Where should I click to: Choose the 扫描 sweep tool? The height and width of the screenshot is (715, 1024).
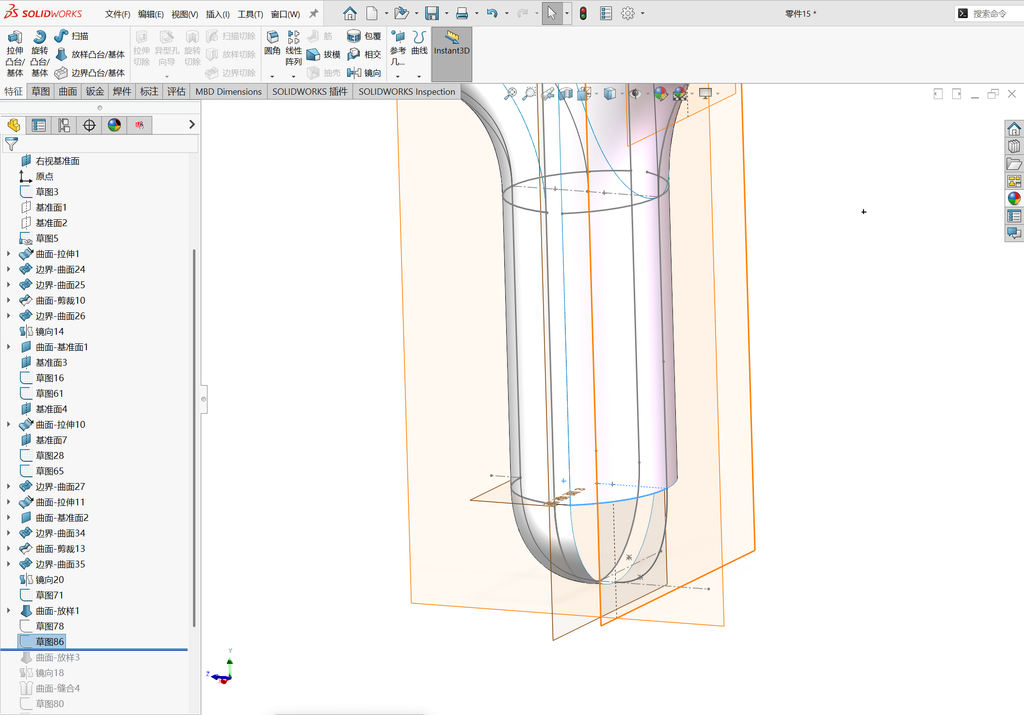[72, 36]
